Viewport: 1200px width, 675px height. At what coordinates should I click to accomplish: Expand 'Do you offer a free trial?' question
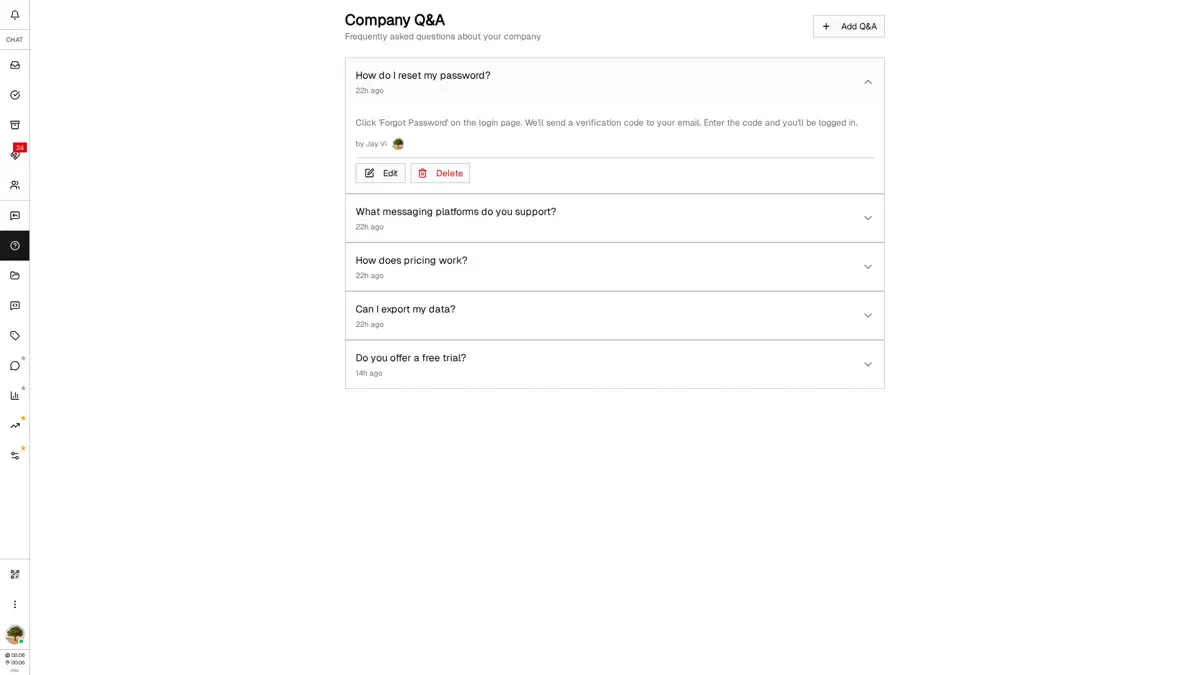pyautogui.click(x=867, y=365)
